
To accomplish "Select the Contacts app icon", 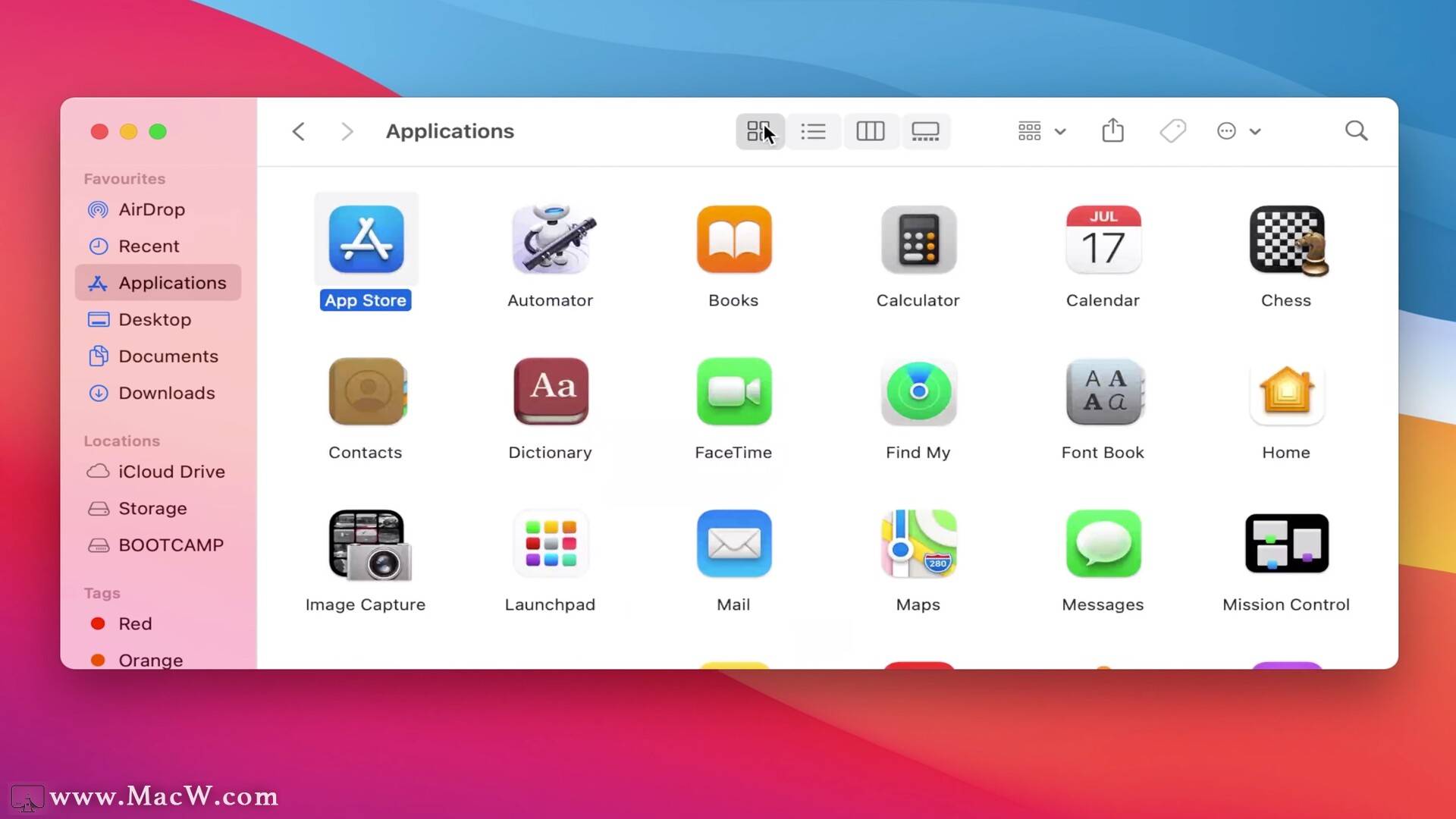I will [x=368, y=391].
